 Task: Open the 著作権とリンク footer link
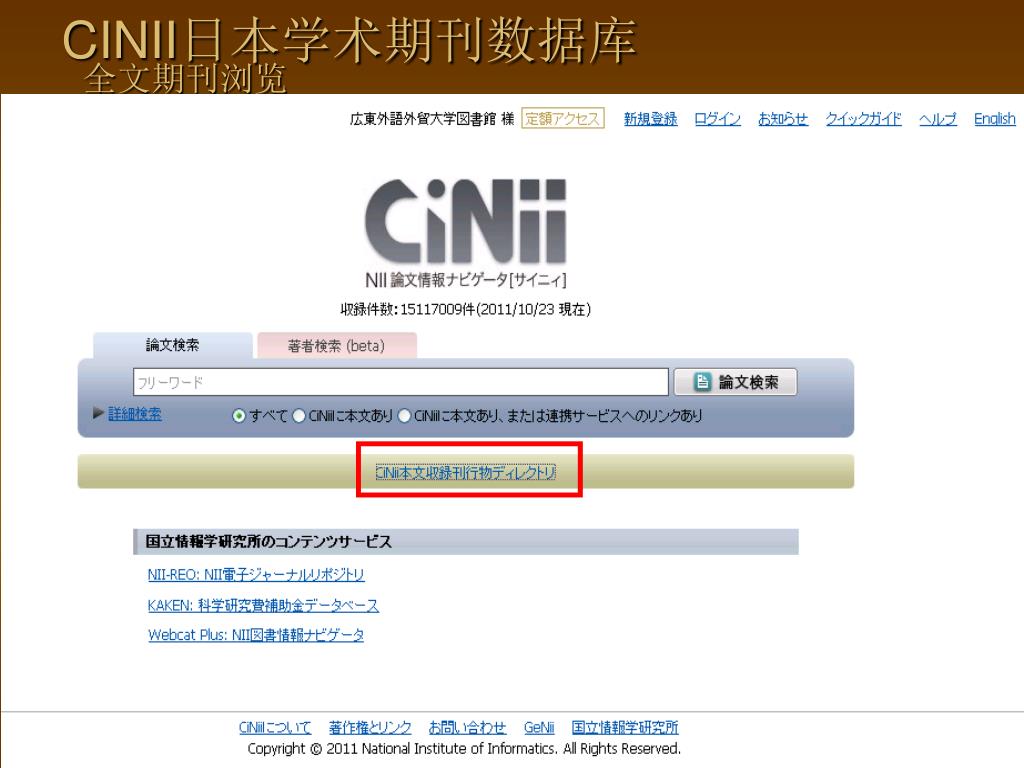click(370, 728)
